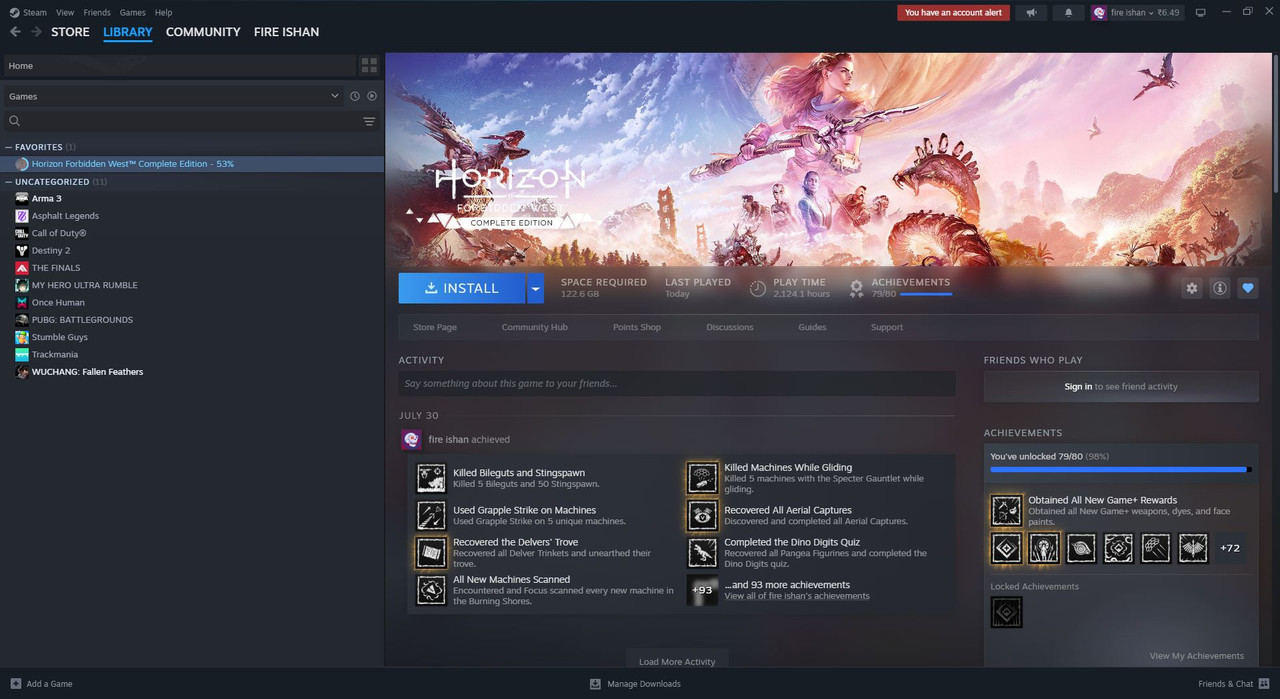Open Manage Downloads at the bottom

tap(635, 684)
